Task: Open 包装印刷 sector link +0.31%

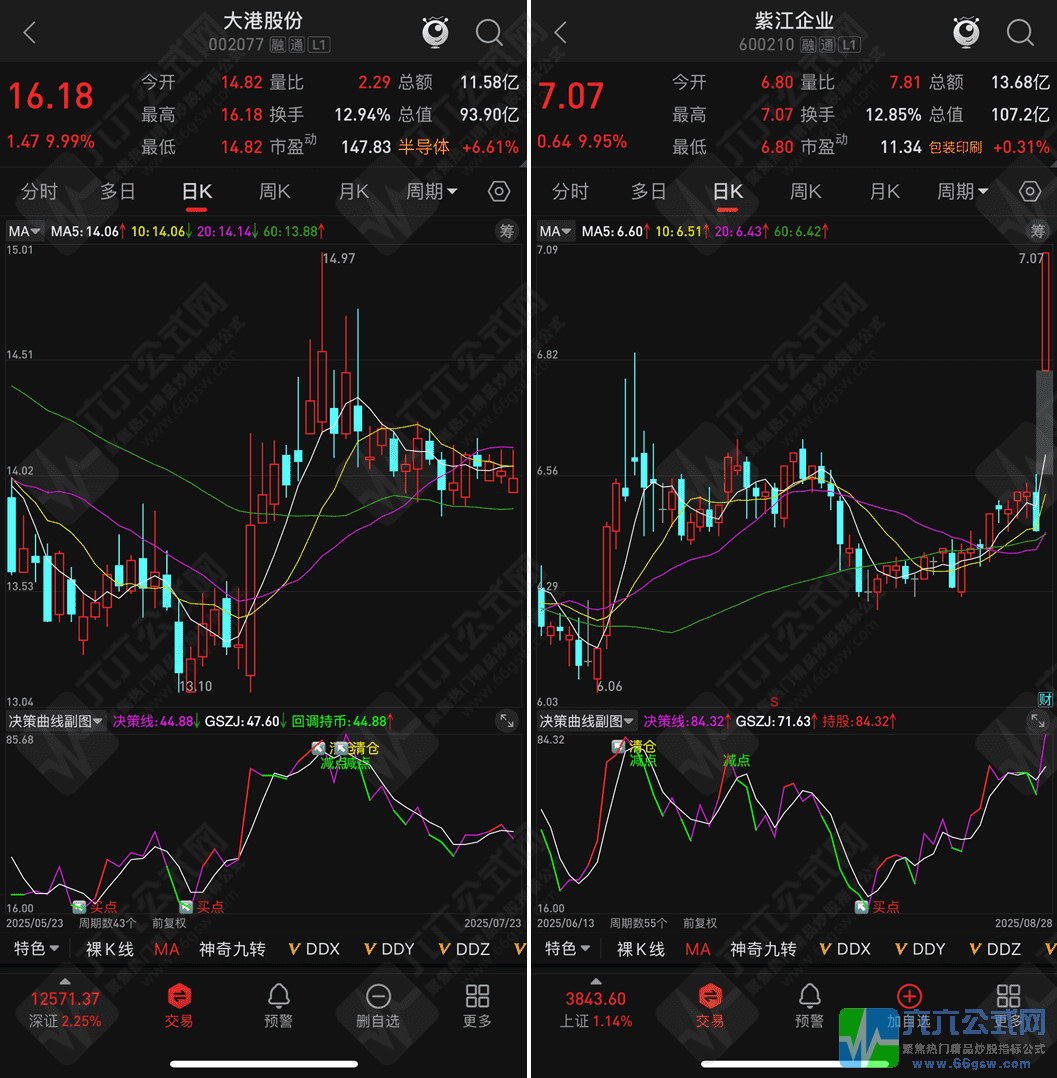Action: (x=990, y=146)
